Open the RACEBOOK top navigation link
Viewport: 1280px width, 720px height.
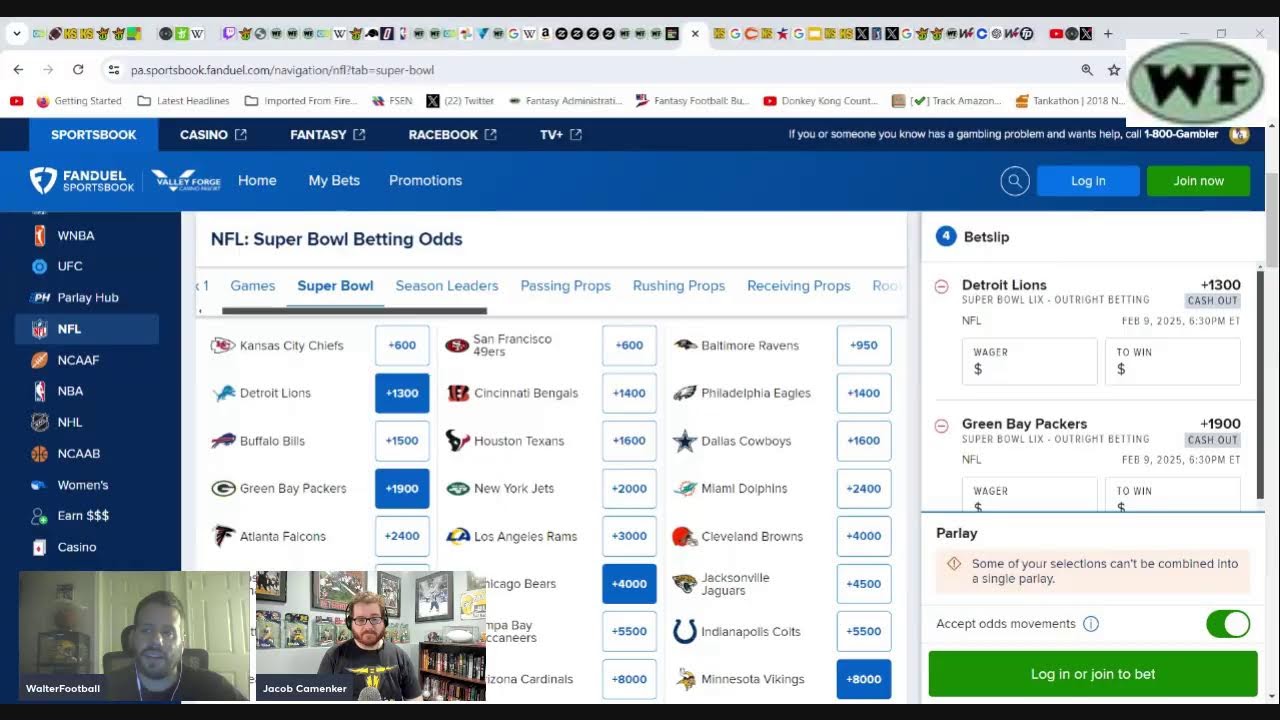click(x=453, y=135)
